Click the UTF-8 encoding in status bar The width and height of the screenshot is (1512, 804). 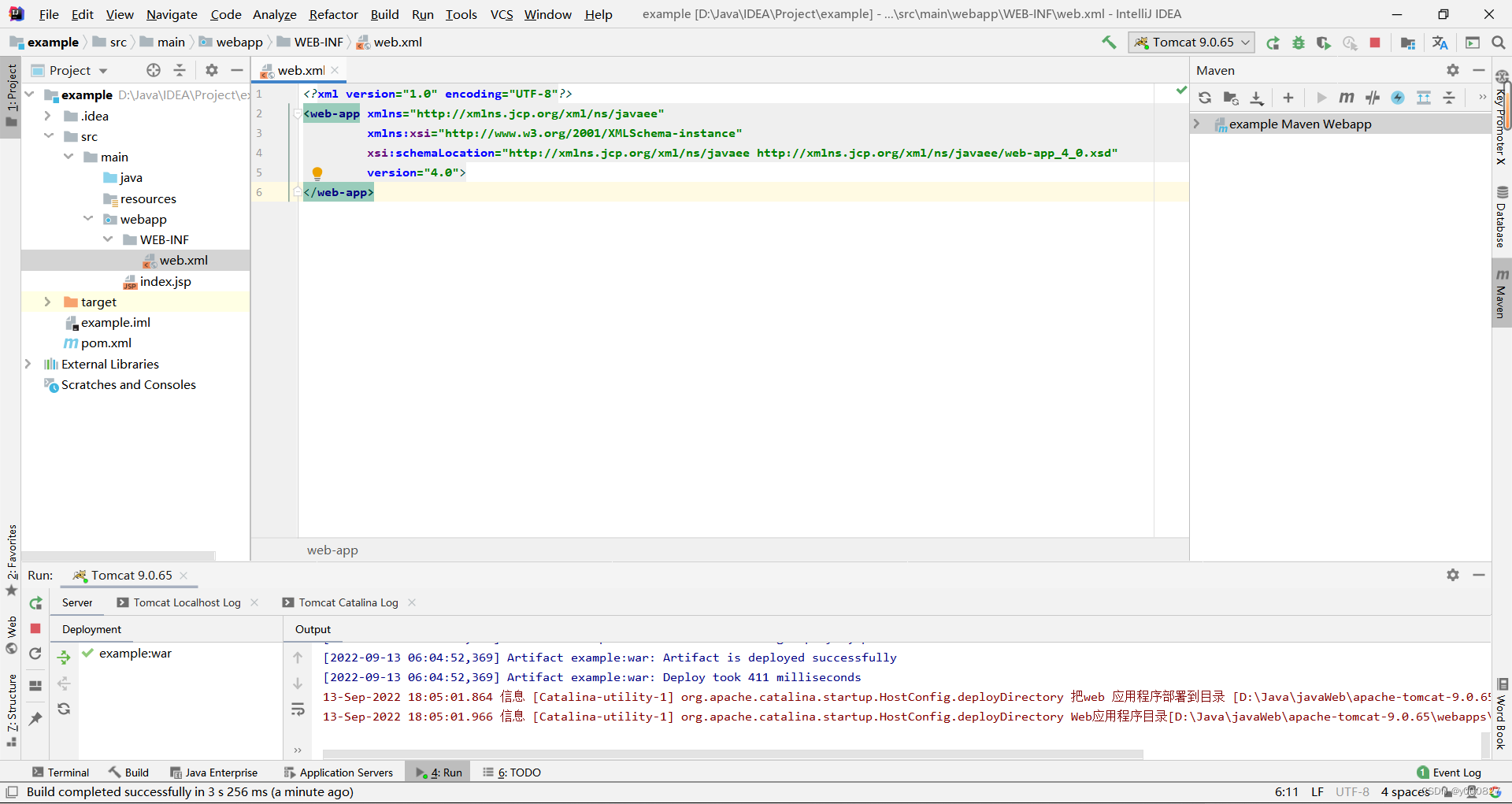point(1352,792)
